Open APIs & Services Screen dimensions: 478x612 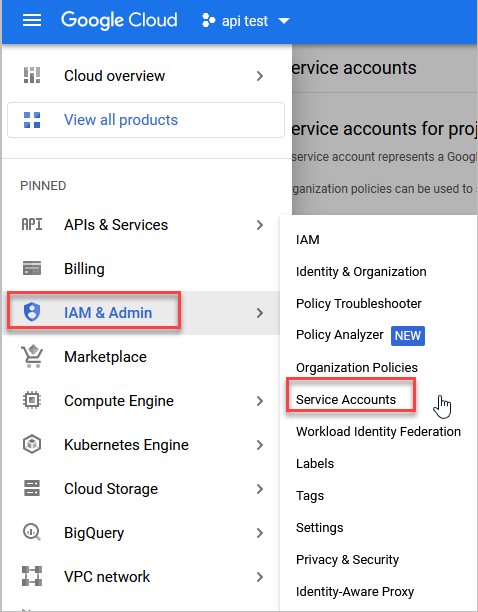click(x=116, y=225)
